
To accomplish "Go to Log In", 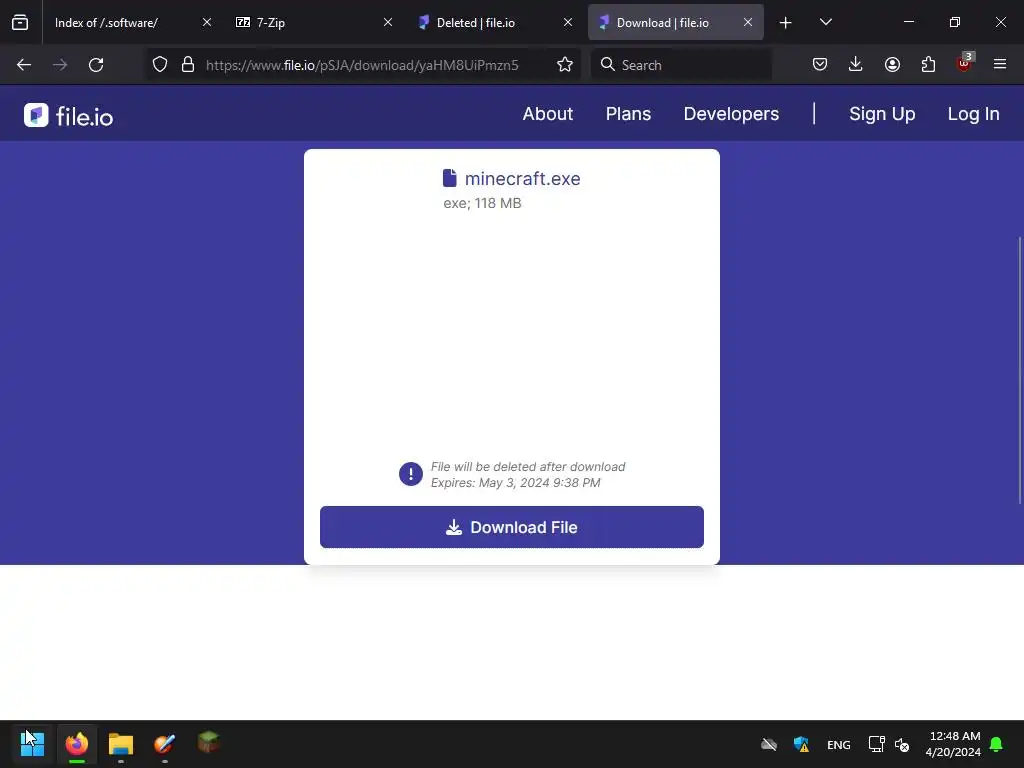I will (x=974, y=114).
